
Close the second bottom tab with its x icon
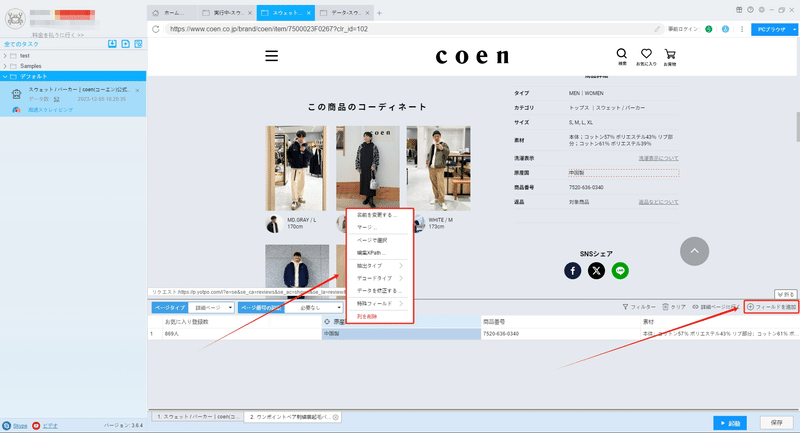(x=336, y=417)
